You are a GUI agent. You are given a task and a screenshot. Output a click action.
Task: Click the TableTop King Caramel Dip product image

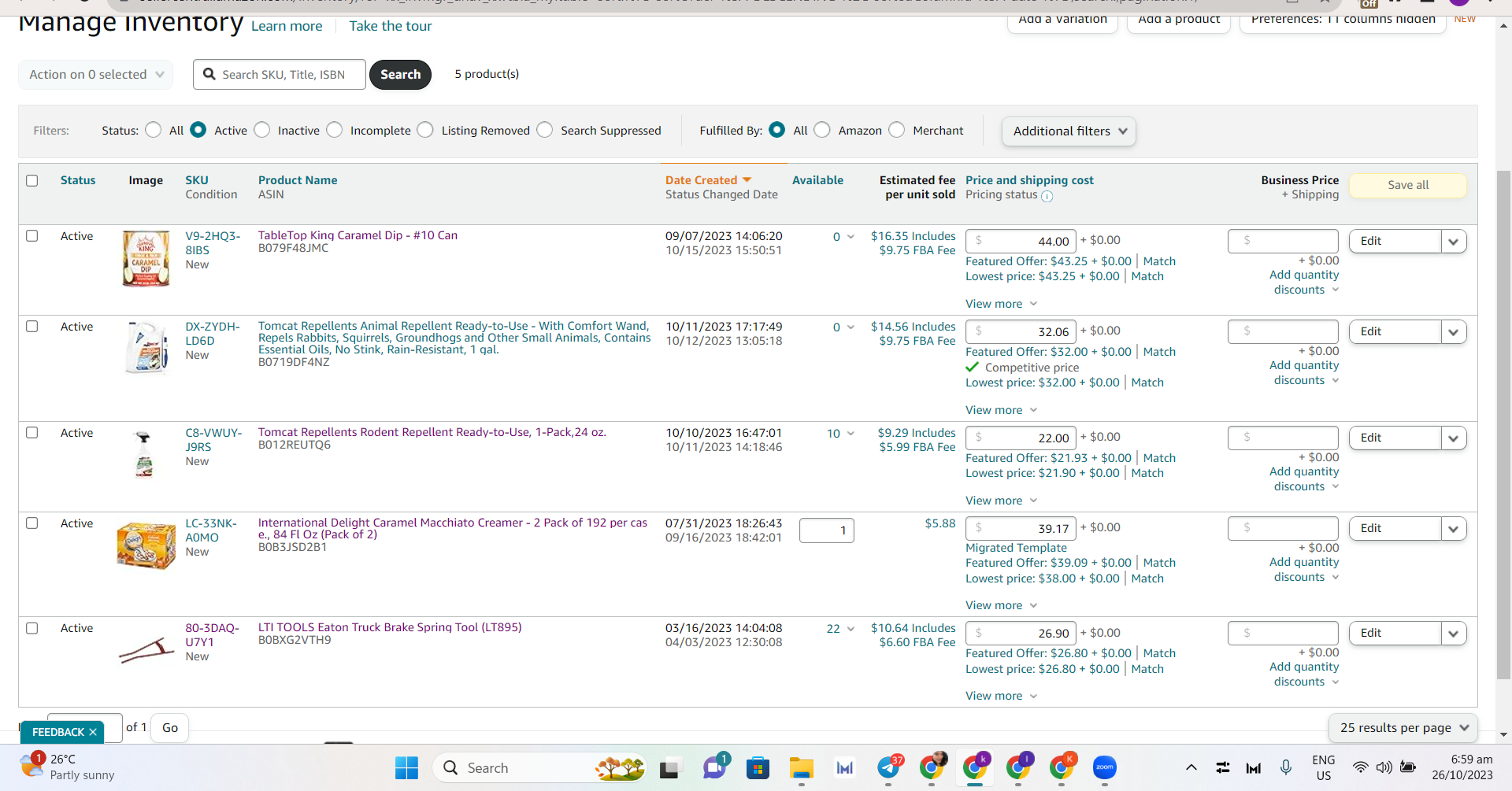[146, 258]
